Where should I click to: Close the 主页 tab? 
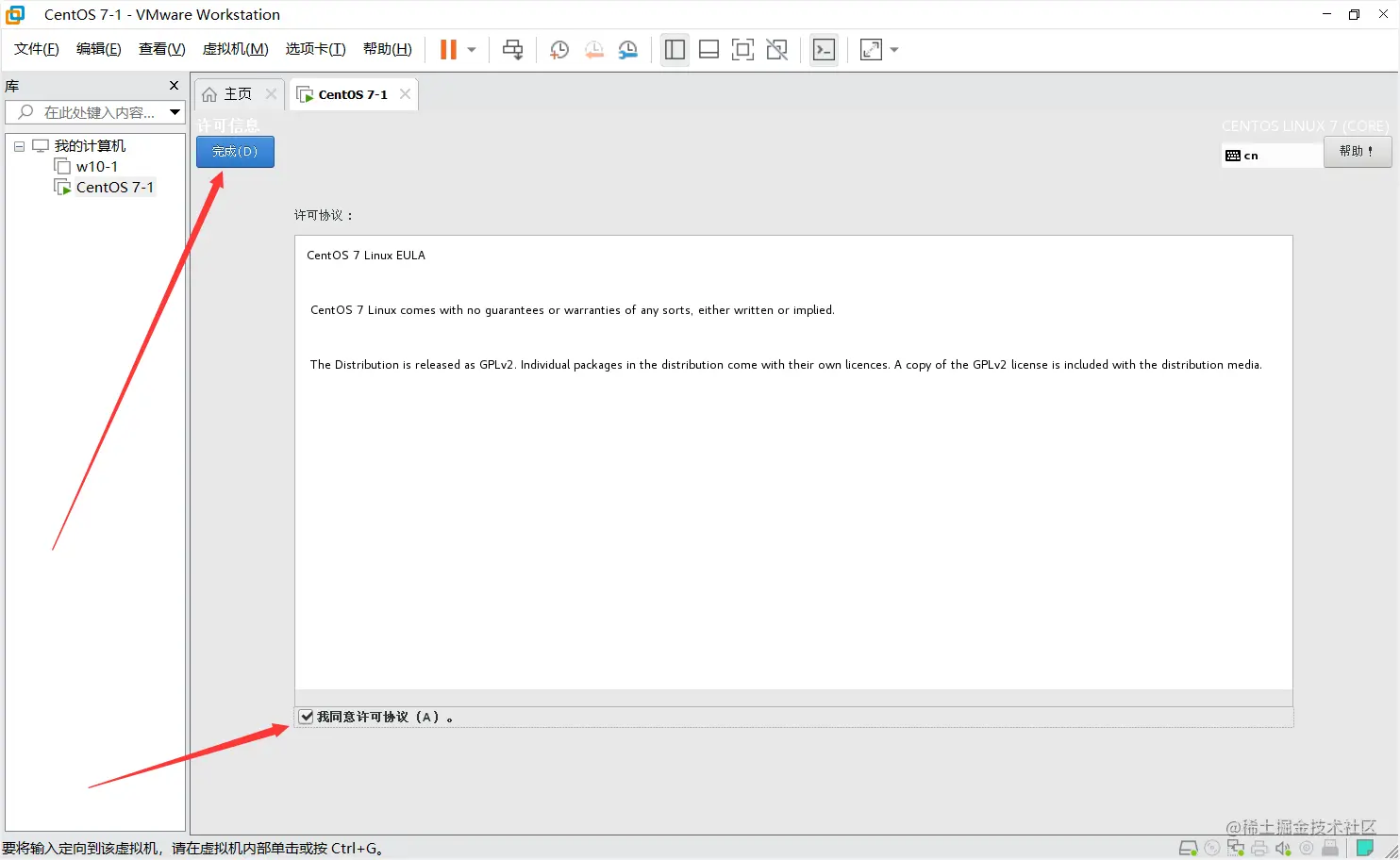click(272, 94)
